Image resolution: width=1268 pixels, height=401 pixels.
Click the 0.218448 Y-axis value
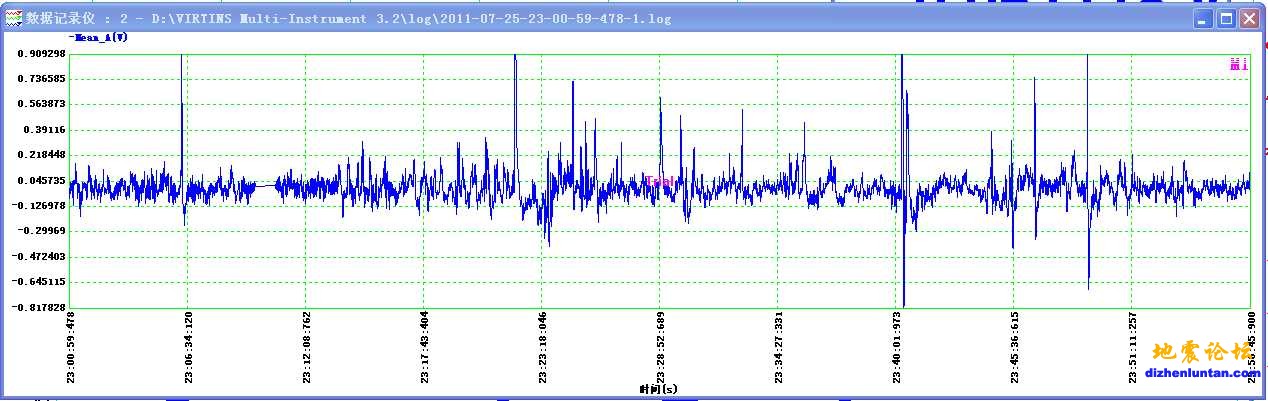click(x=42, y=155)
